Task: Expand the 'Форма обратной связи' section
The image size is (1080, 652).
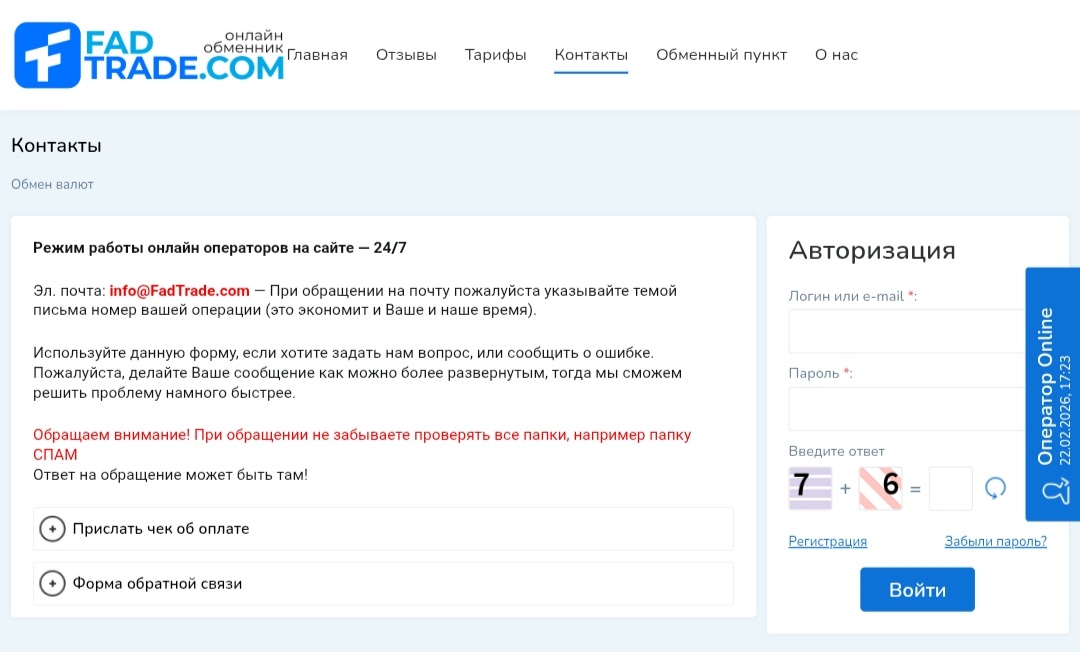Action: 157,583
